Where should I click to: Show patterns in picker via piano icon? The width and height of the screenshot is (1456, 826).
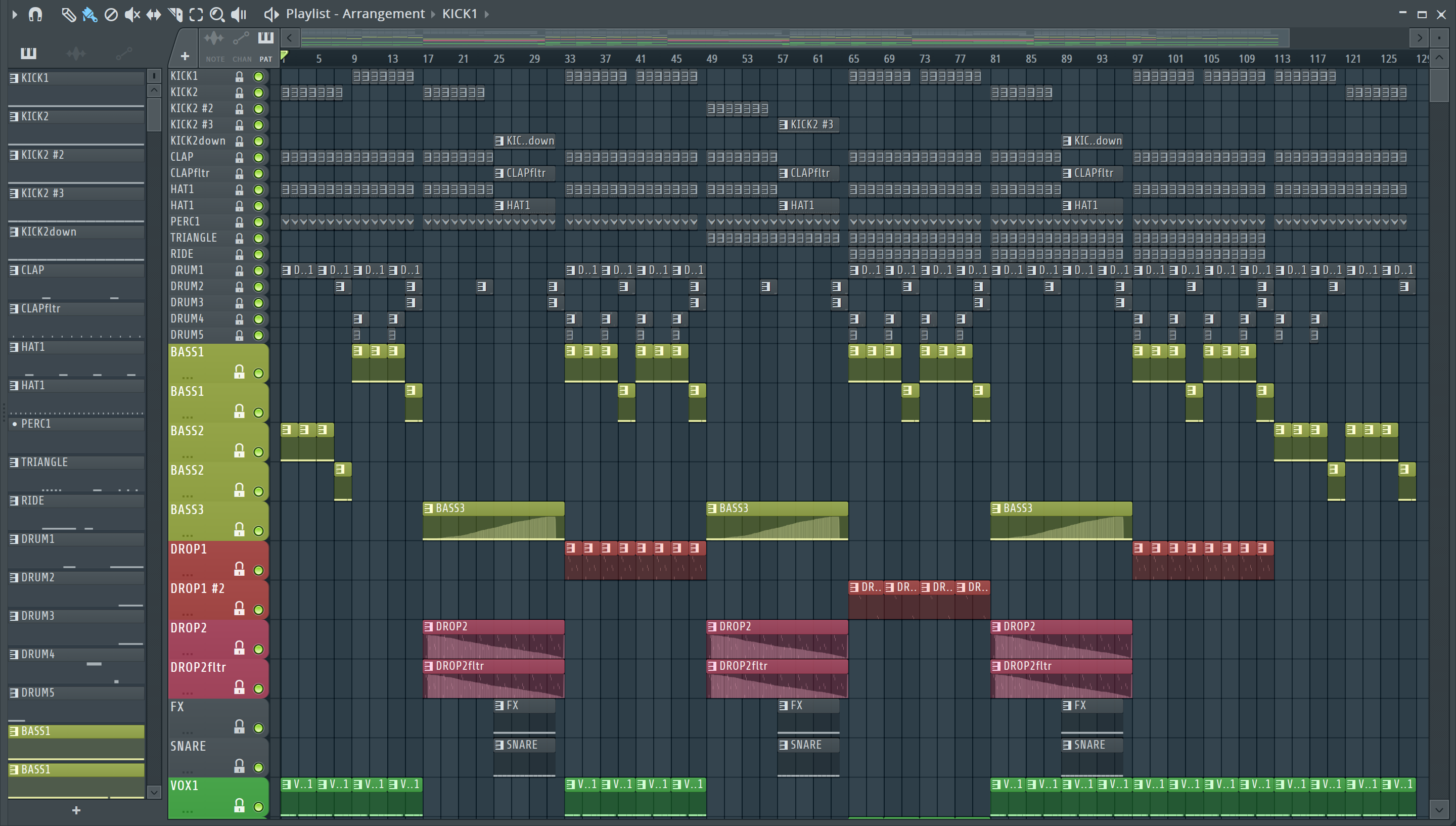[28, 53]
